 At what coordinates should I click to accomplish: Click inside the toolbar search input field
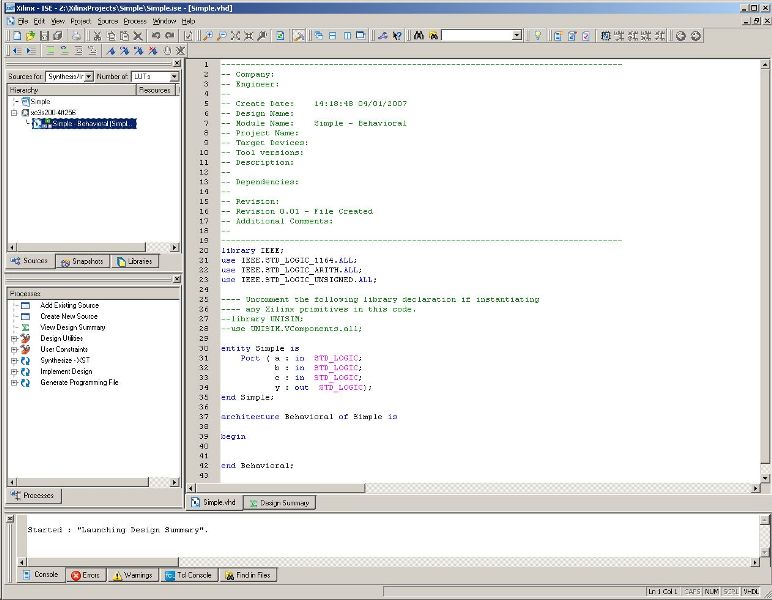[477, 35]
